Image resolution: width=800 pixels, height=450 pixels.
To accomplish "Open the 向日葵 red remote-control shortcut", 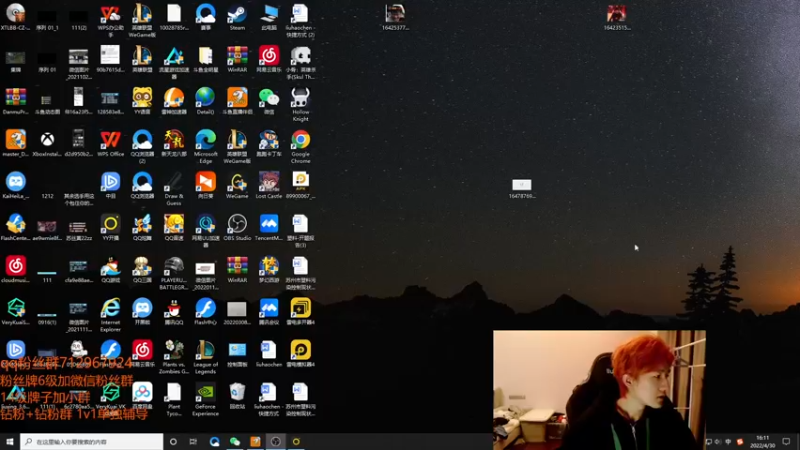I will point(206,182).
